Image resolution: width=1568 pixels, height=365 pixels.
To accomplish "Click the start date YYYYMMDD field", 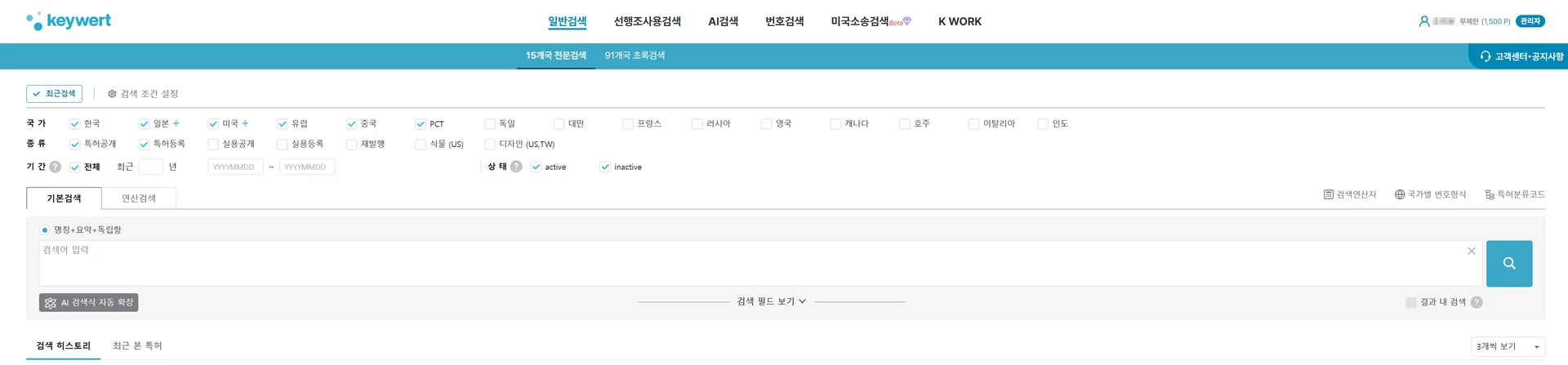I will coord(235,167).
